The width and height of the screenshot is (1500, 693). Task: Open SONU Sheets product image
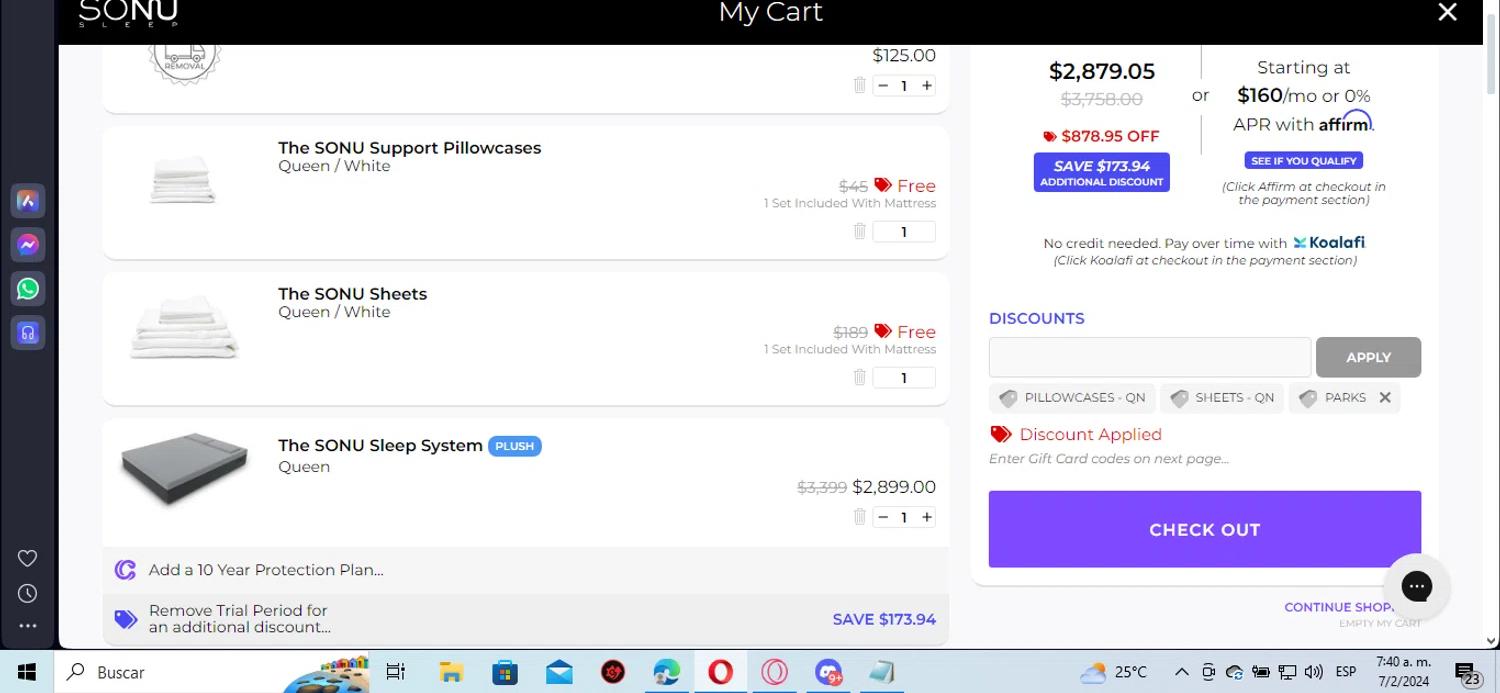click(184, 326)
